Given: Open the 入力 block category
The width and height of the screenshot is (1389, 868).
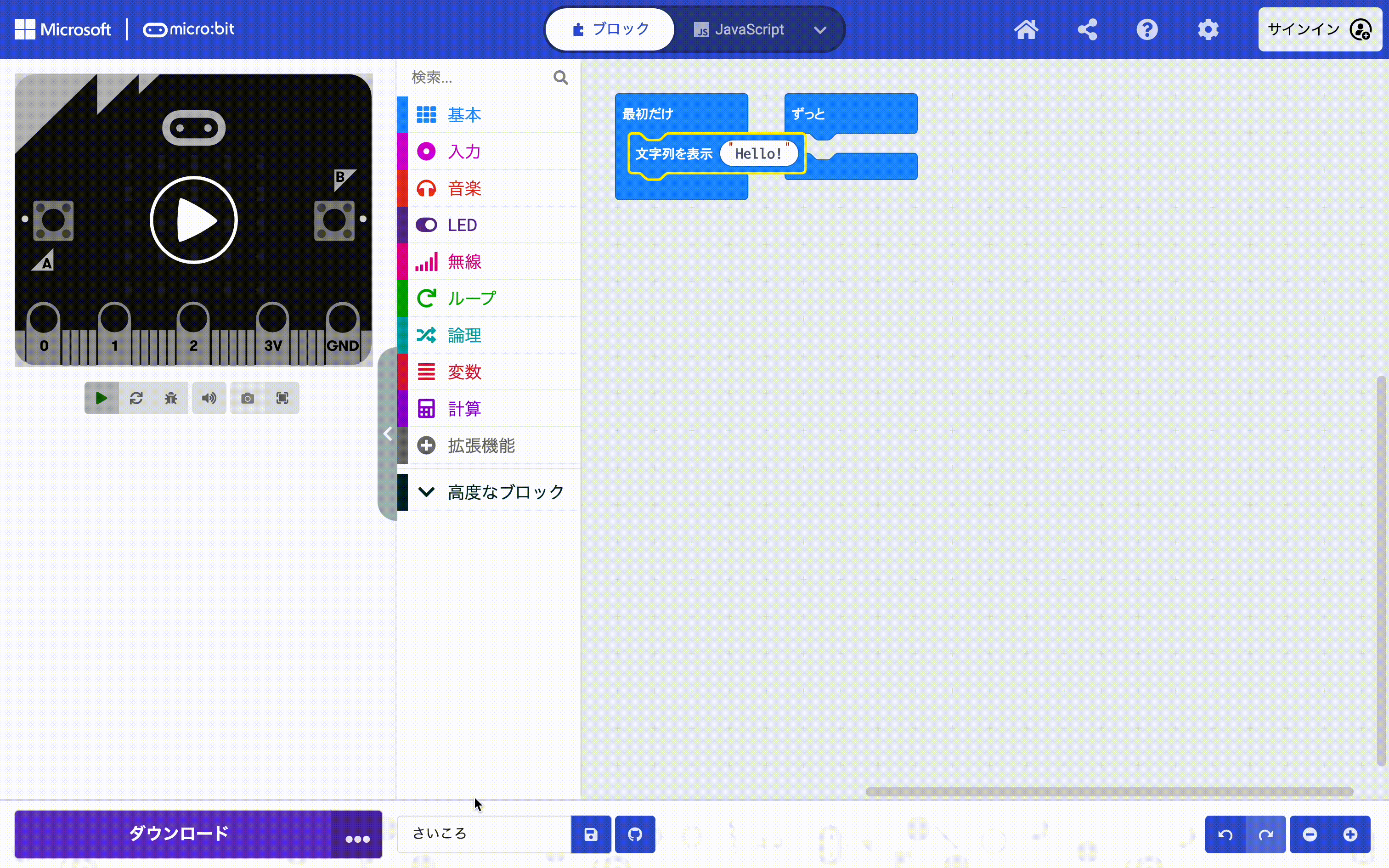Looking at the screenshot, I should coord(489,152).
